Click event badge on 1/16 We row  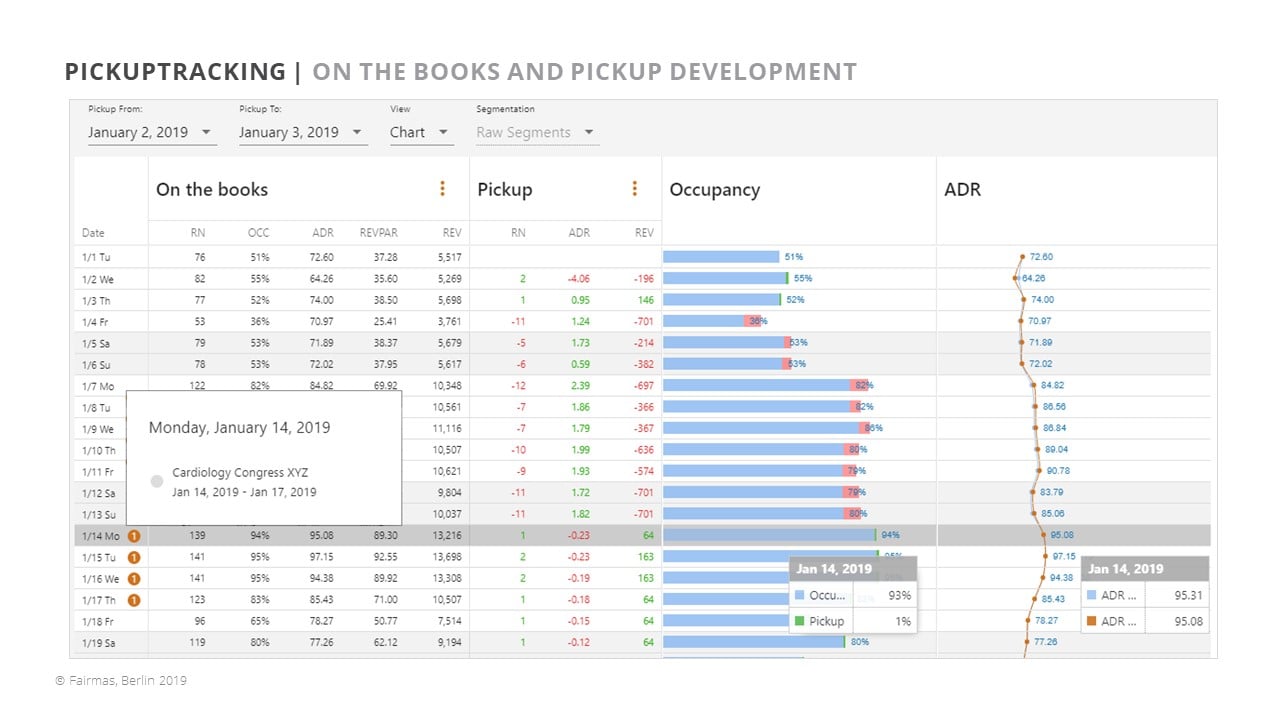click(134, 579)
